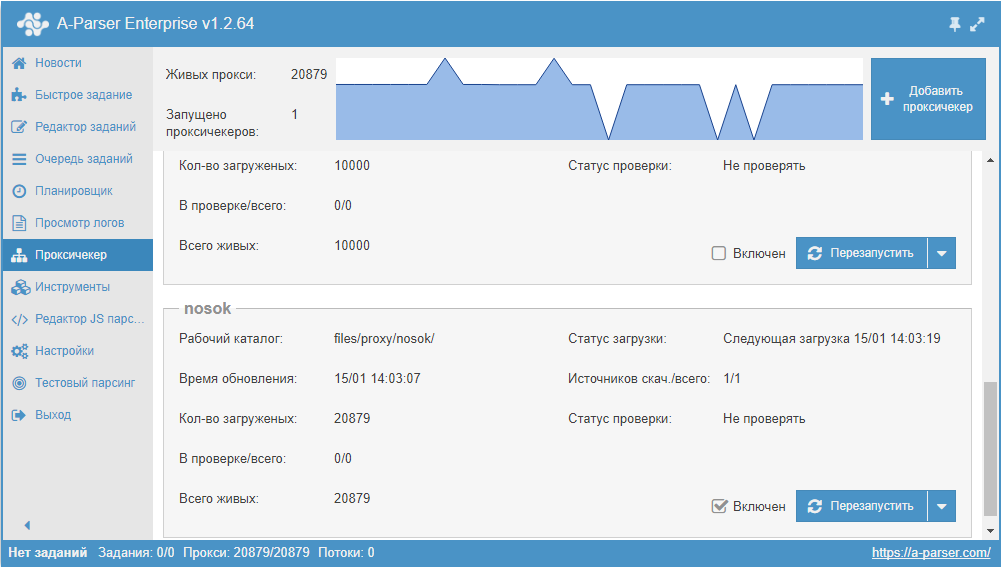The height and width of the screenshot is (567, 1001).
Task: Click the gears icon beside Настройки
Action: point(20,351)
